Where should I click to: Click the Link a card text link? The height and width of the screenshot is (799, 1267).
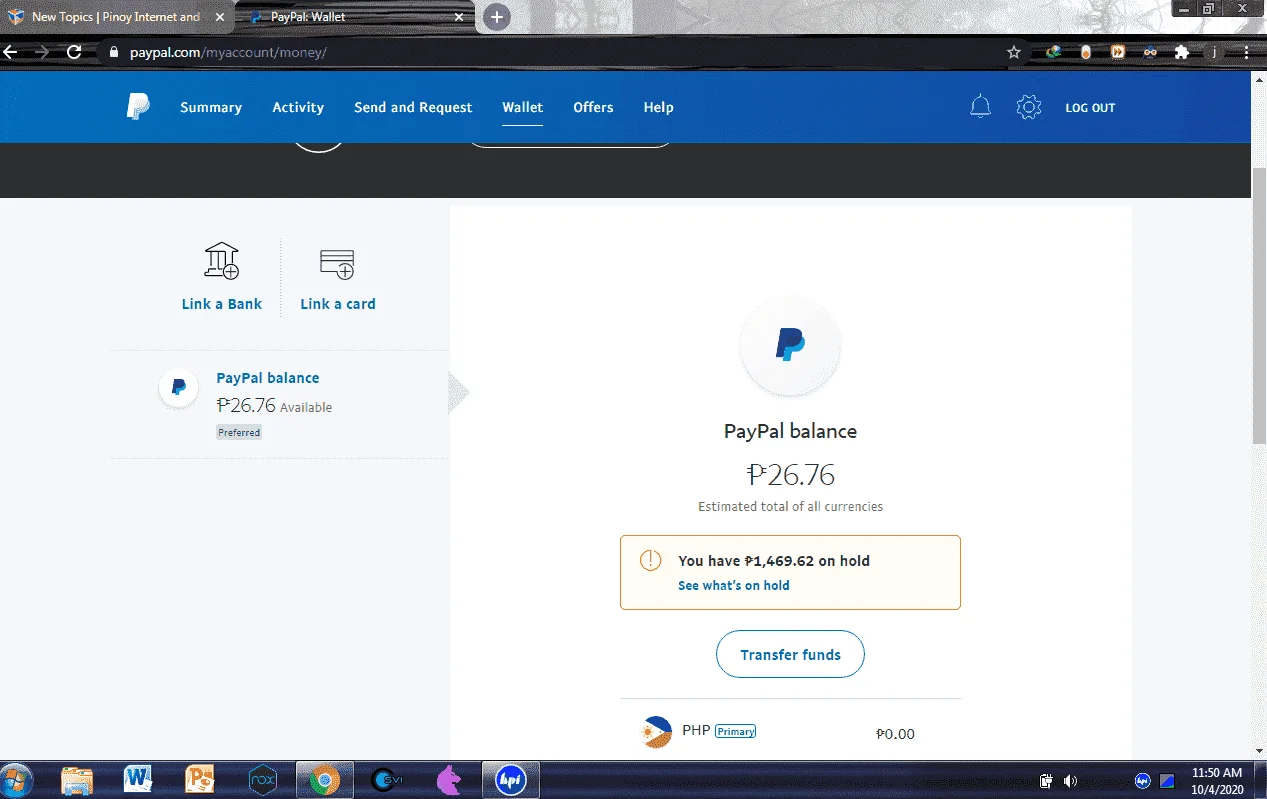[x=338, y=304]
